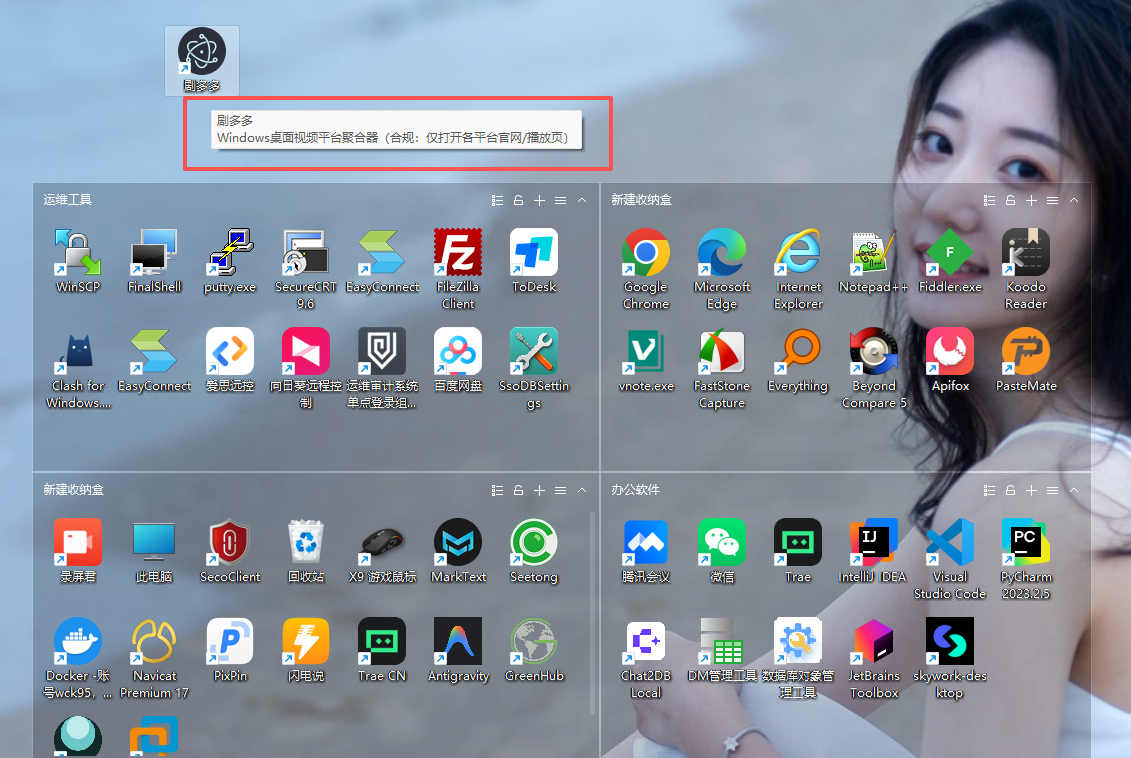Open Navicat Premium 17
The width and height of the screenshot is (1131, 758).
coord(154,658)
